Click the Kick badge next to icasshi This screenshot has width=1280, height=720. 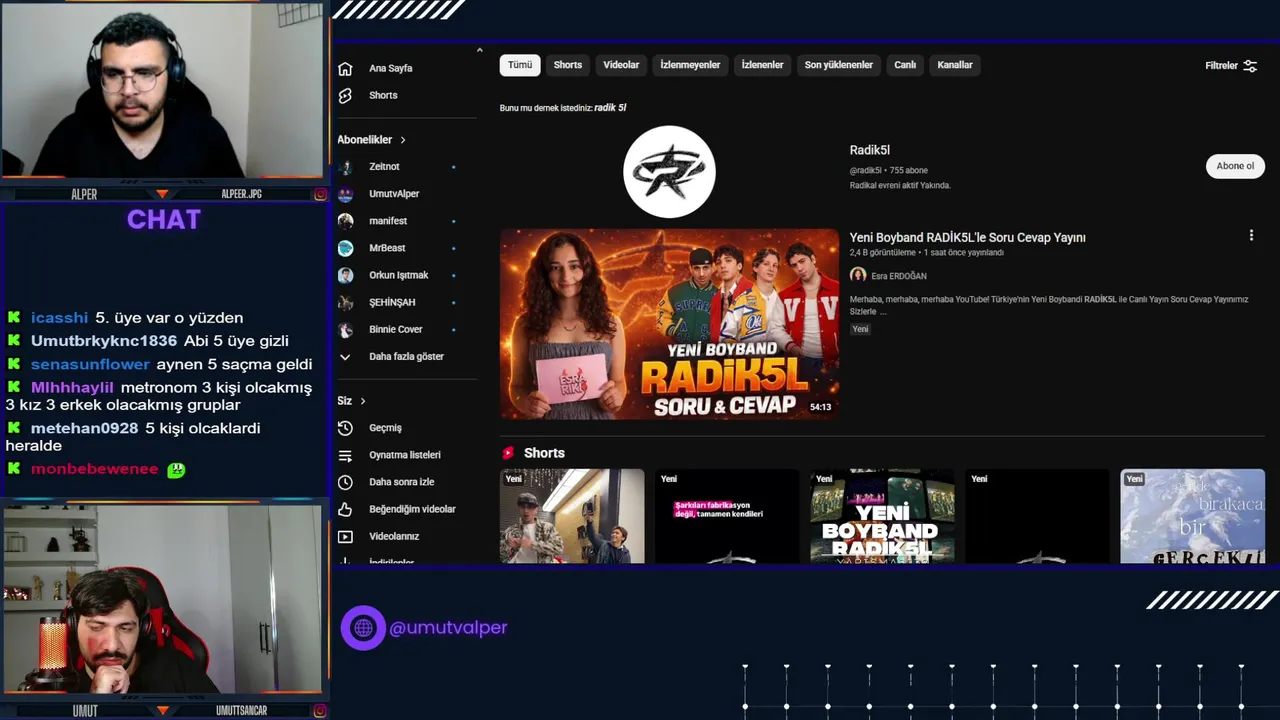click(14, 317)
